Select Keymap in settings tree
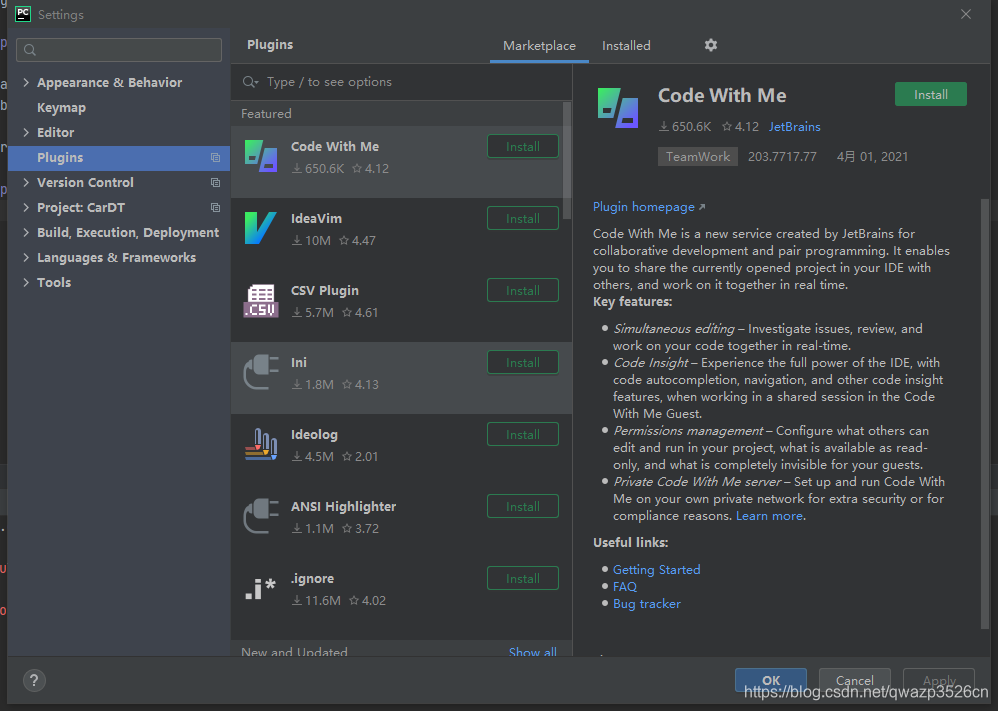 61,108
